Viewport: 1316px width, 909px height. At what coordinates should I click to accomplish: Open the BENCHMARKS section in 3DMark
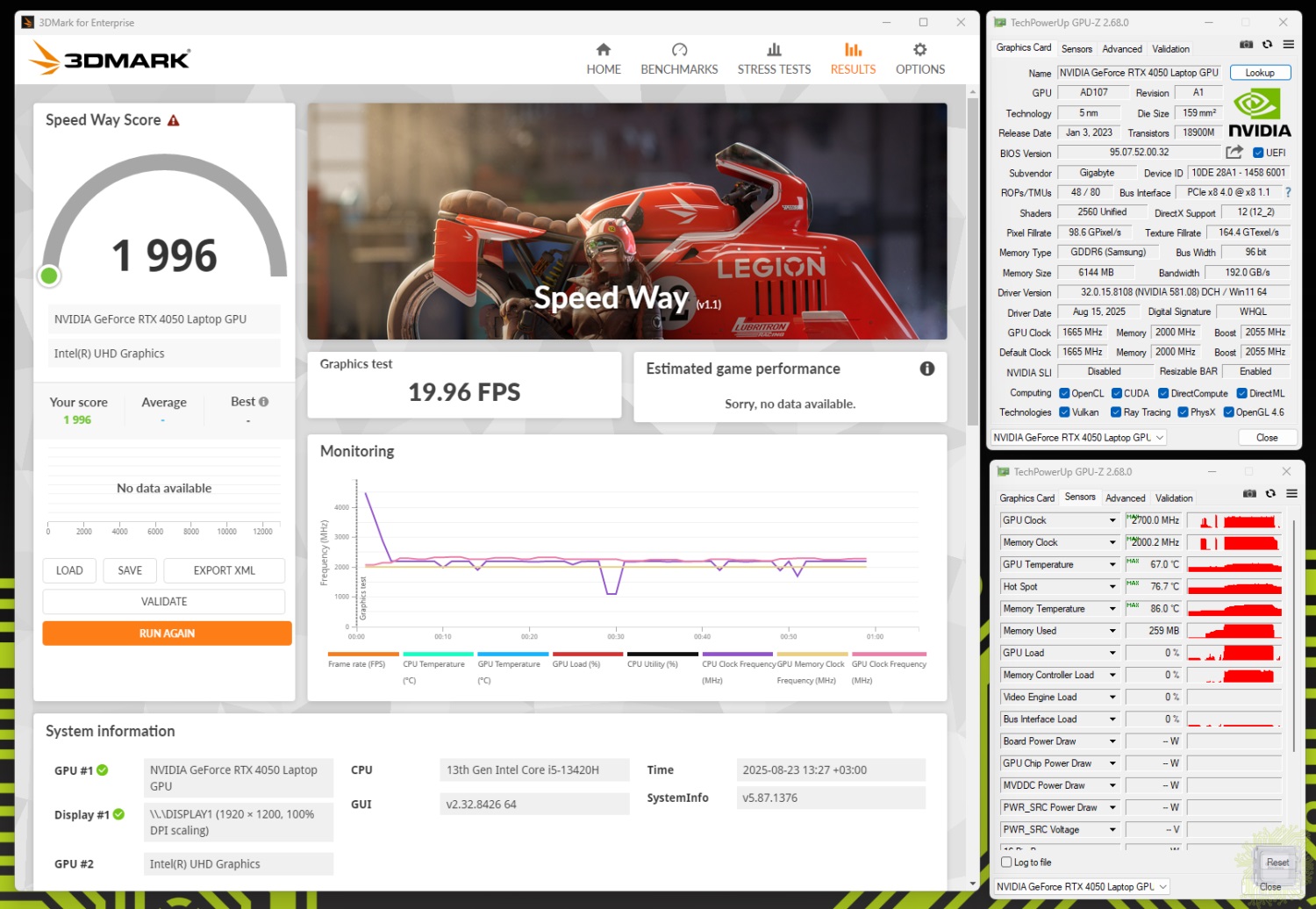tap(679, 59)
